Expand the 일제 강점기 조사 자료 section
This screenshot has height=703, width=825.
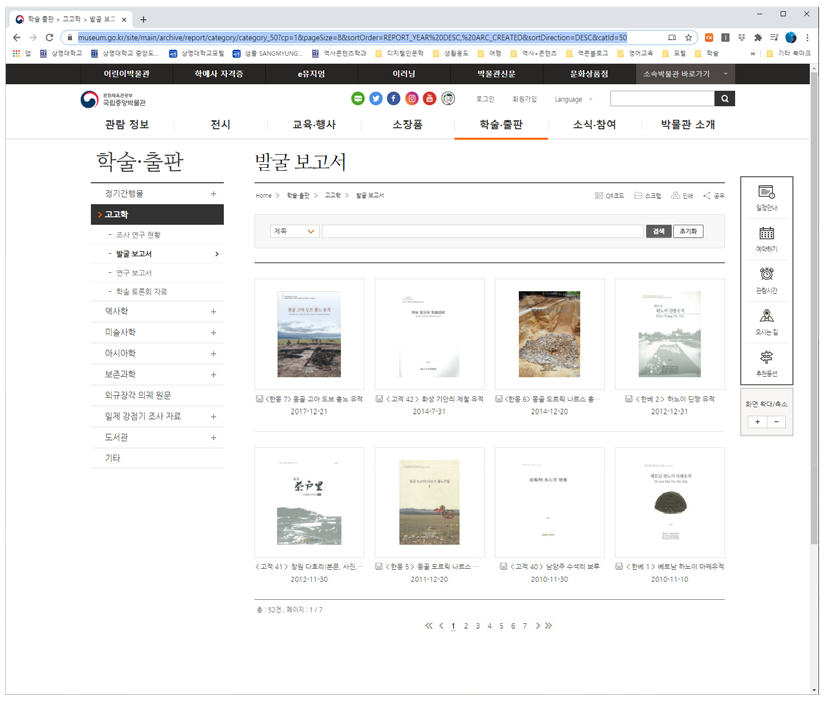point(213,417)
